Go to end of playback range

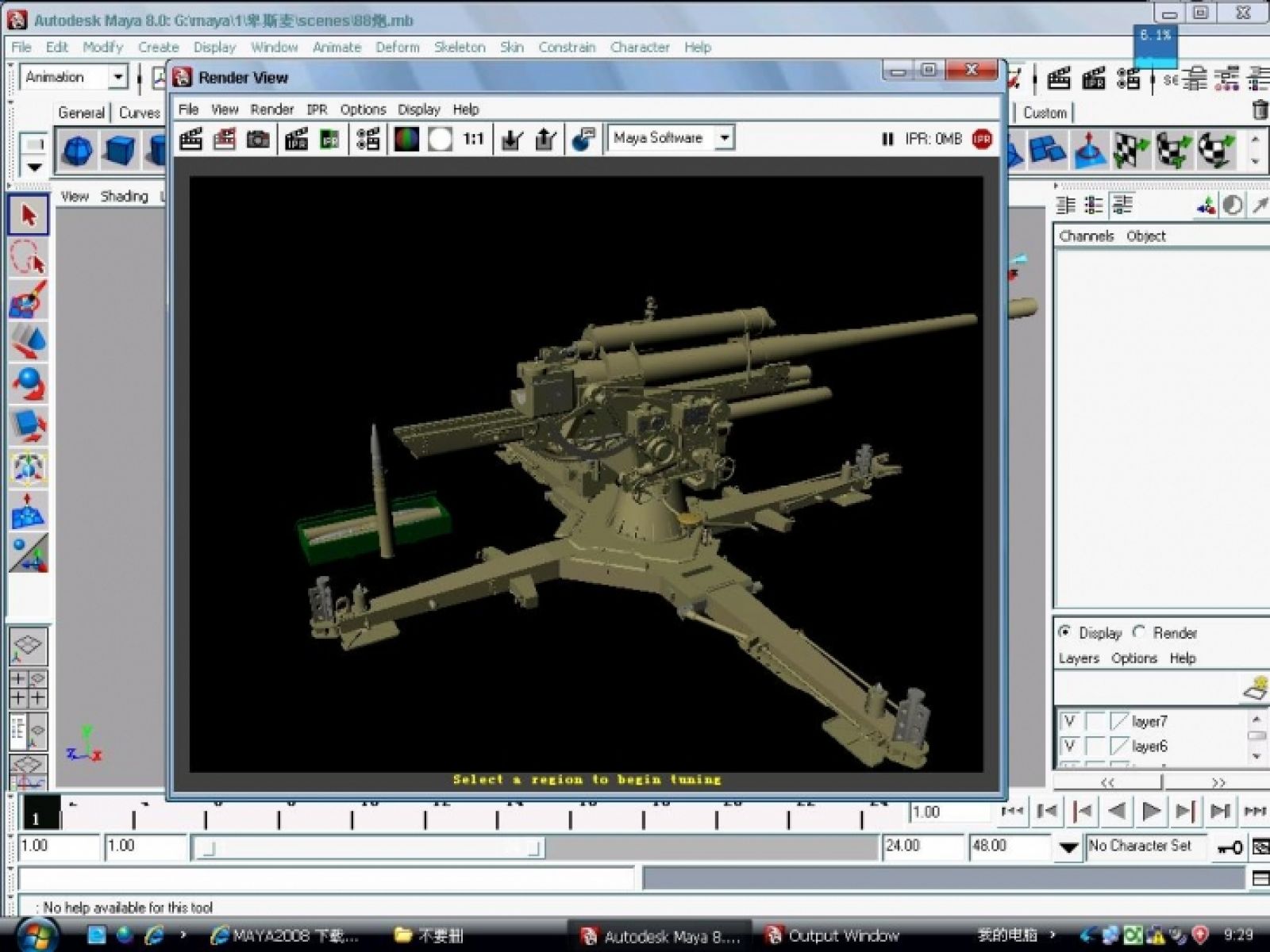coord(1255,811)
